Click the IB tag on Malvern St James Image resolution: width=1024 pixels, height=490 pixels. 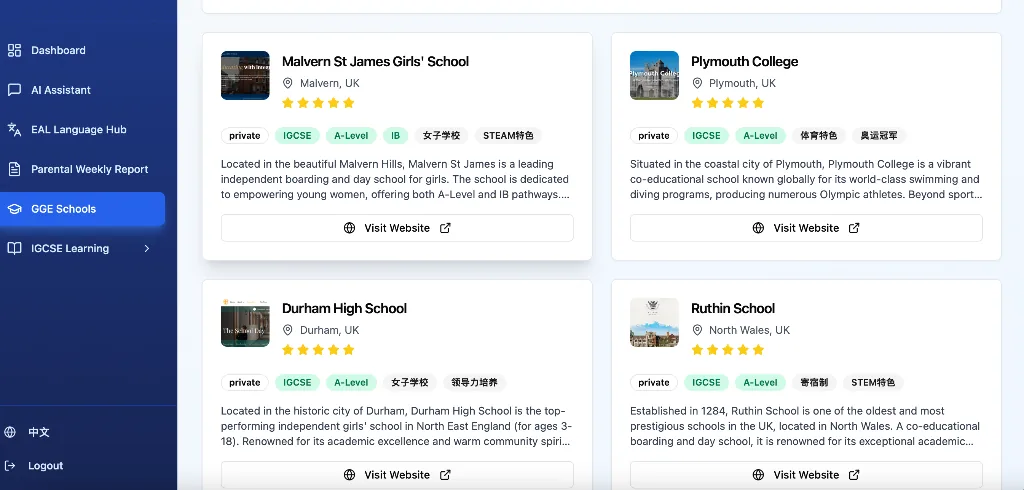click(x=395, y=136)
